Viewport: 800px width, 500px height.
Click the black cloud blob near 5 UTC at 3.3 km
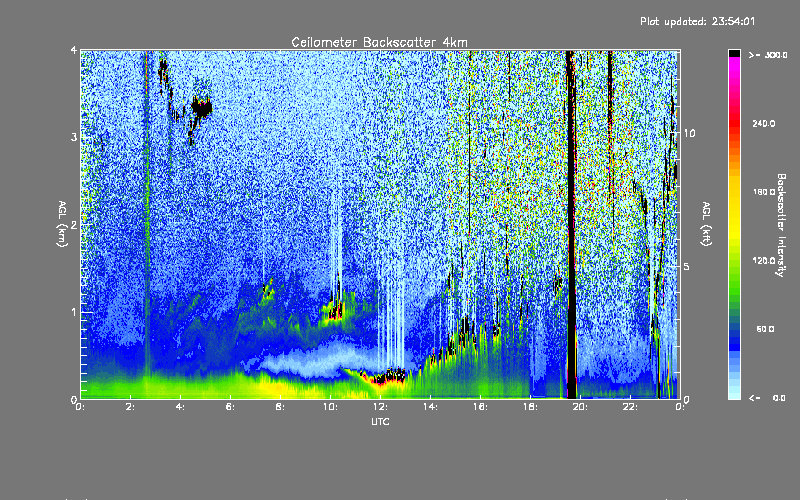201,108
